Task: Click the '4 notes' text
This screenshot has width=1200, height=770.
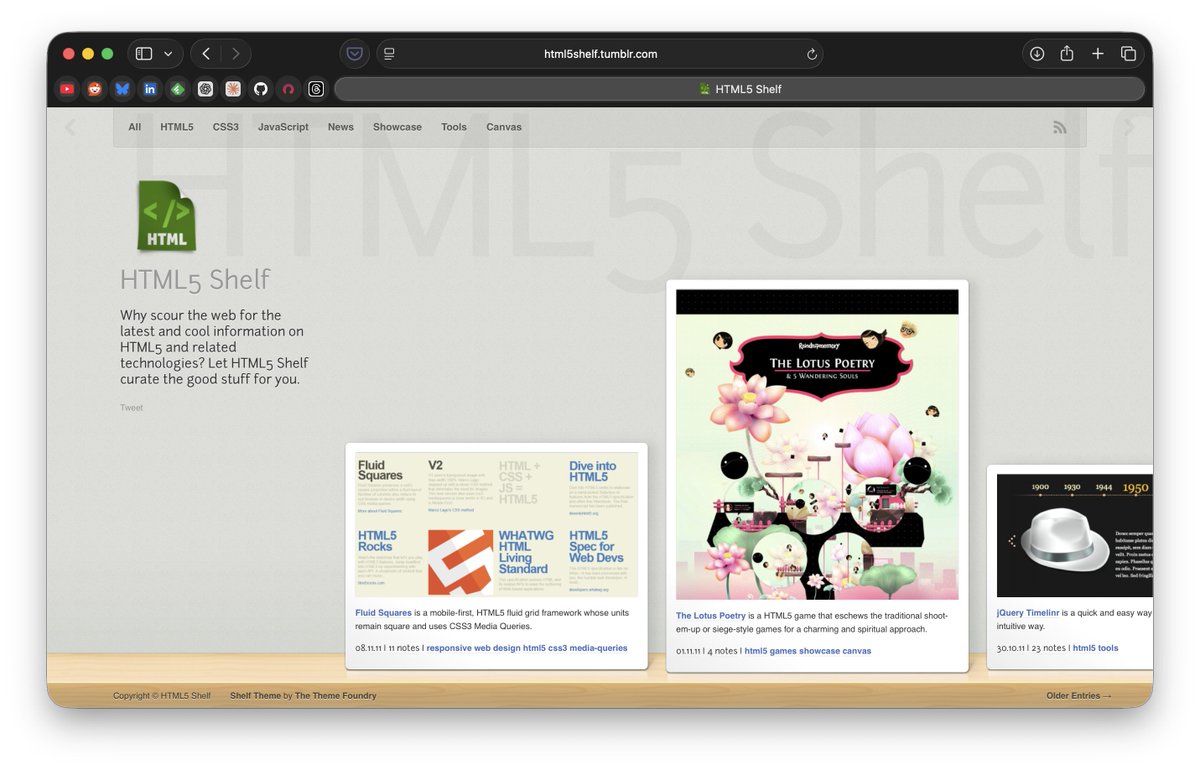Action: [x=722, y=651]
